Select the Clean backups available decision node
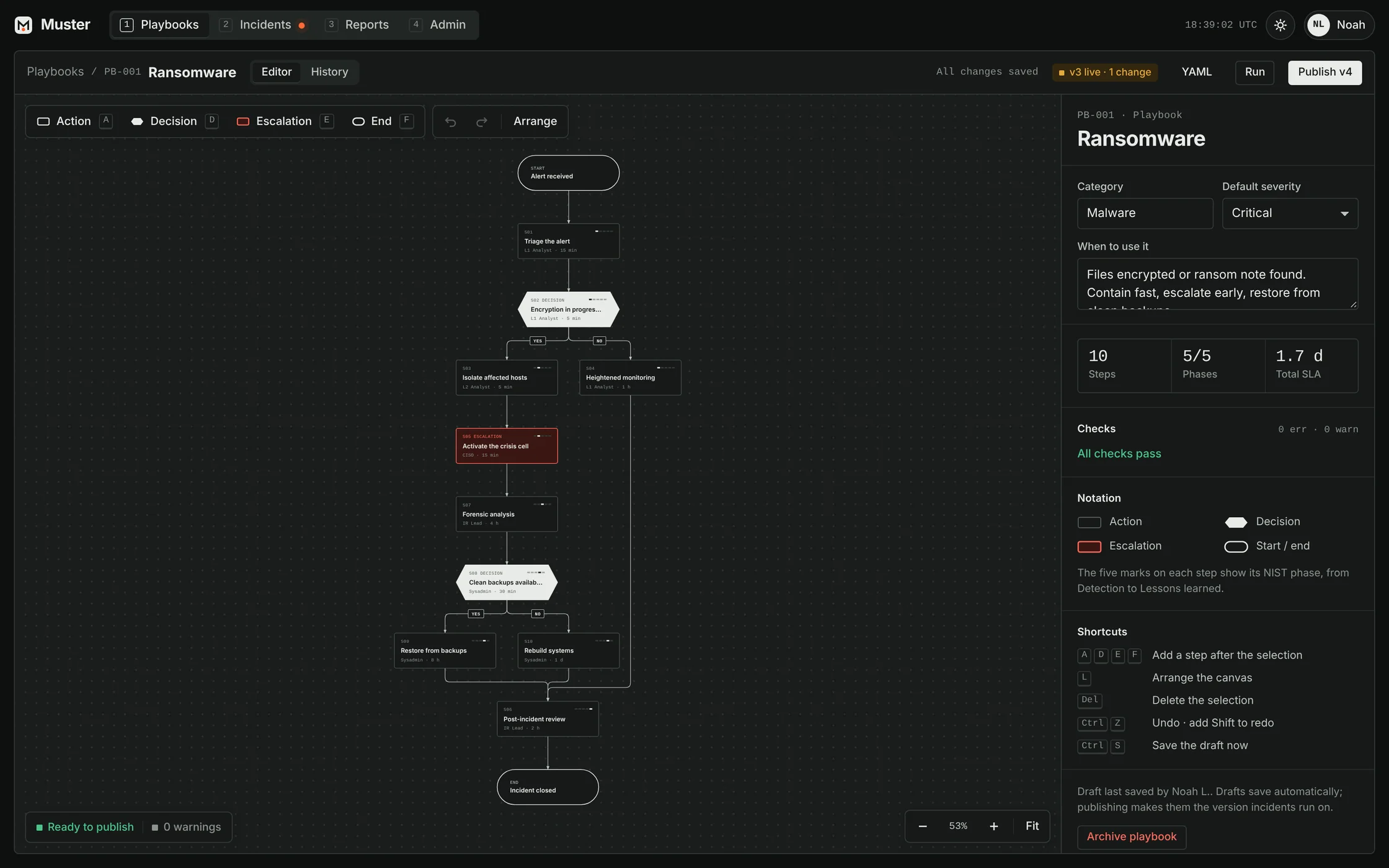This screenshot has height=868, width=1389. (507, 582)
